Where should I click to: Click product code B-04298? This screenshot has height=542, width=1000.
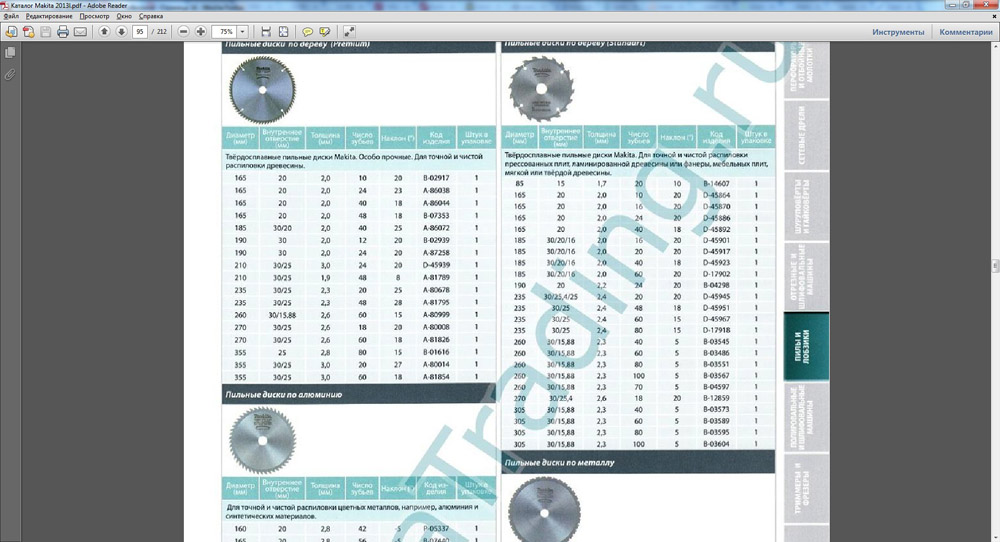coord(716,285)
